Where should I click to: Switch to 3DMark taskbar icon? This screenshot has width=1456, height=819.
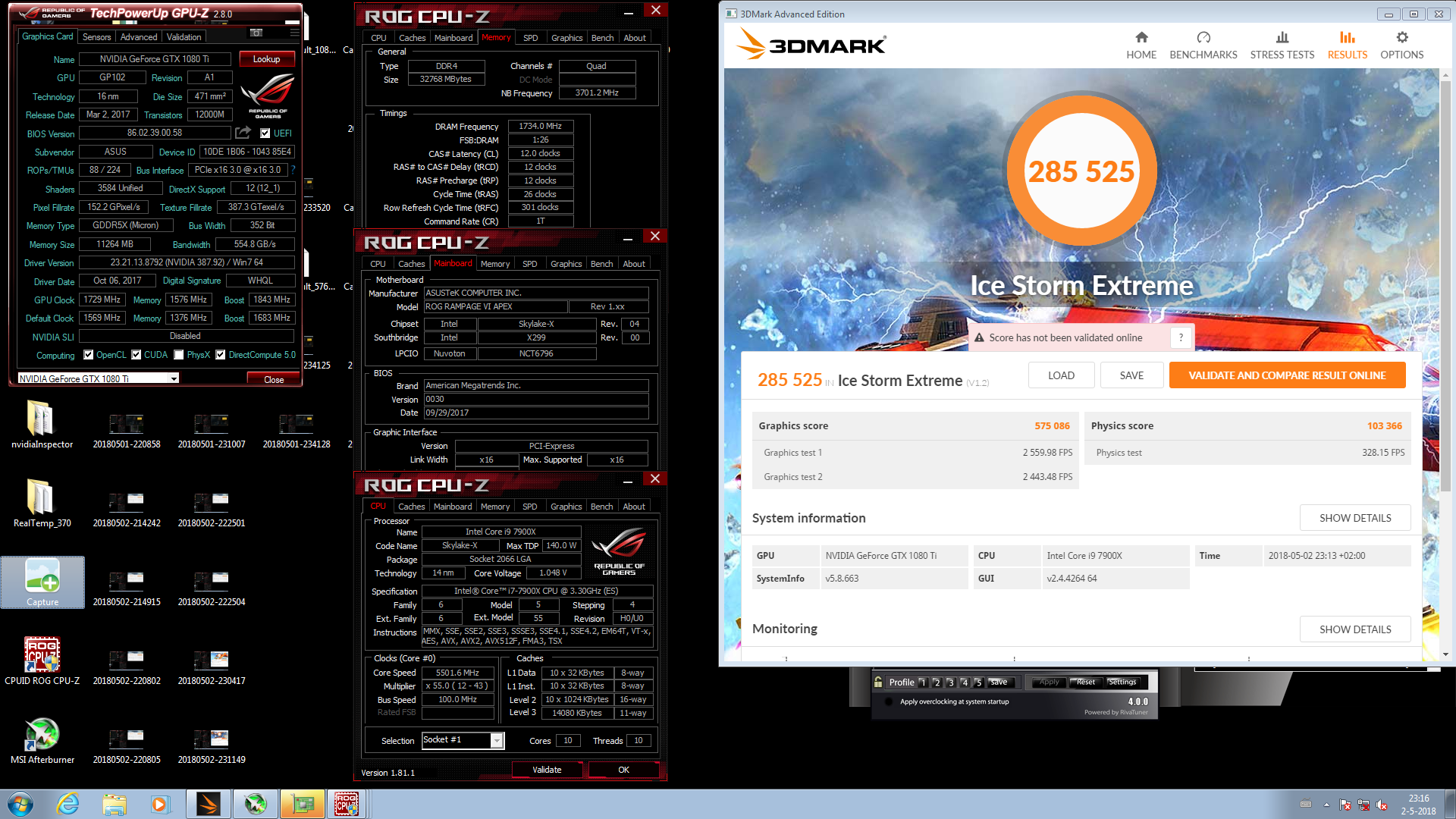208,804
